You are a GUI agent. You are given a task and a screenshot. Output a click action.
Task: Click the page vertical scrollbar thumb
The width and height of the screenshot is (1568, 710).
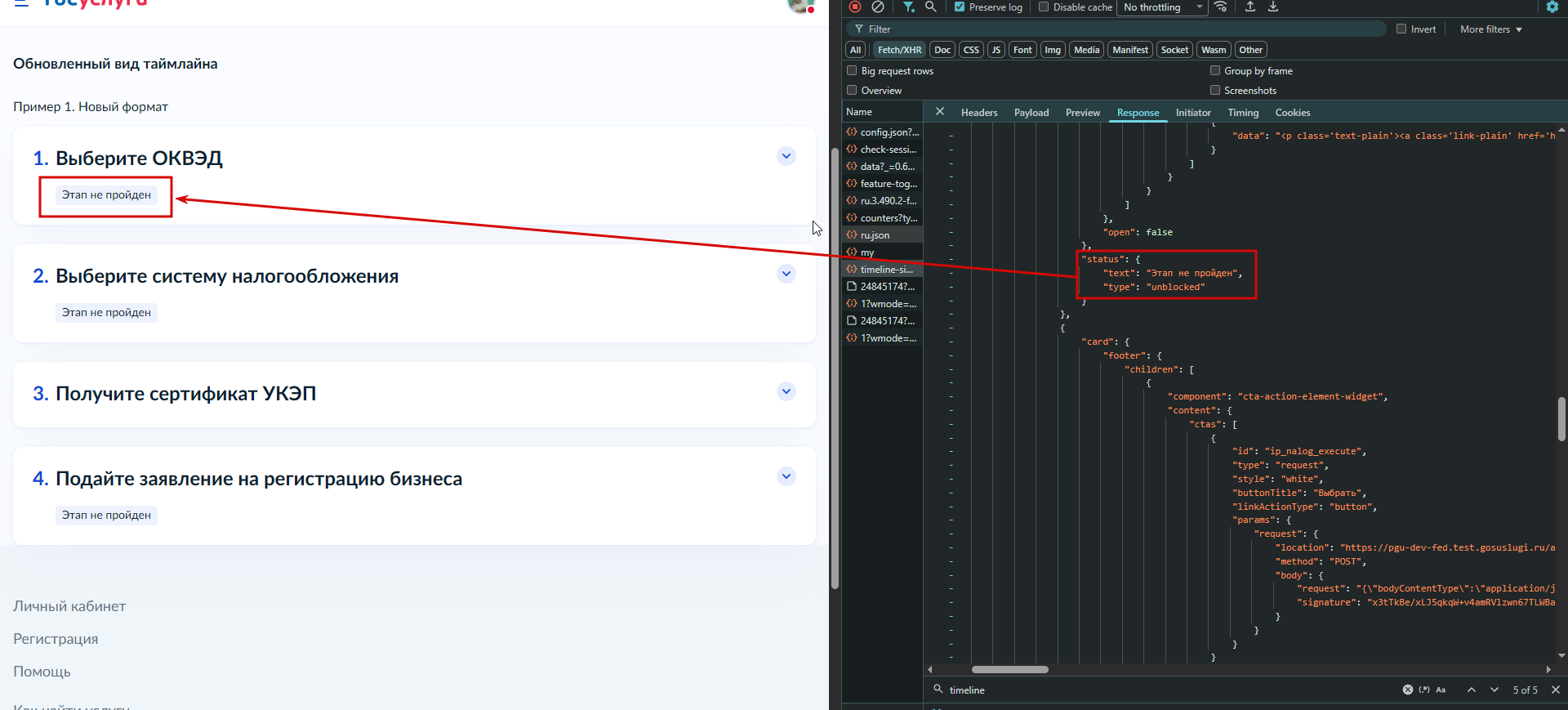tap(835, 368)
